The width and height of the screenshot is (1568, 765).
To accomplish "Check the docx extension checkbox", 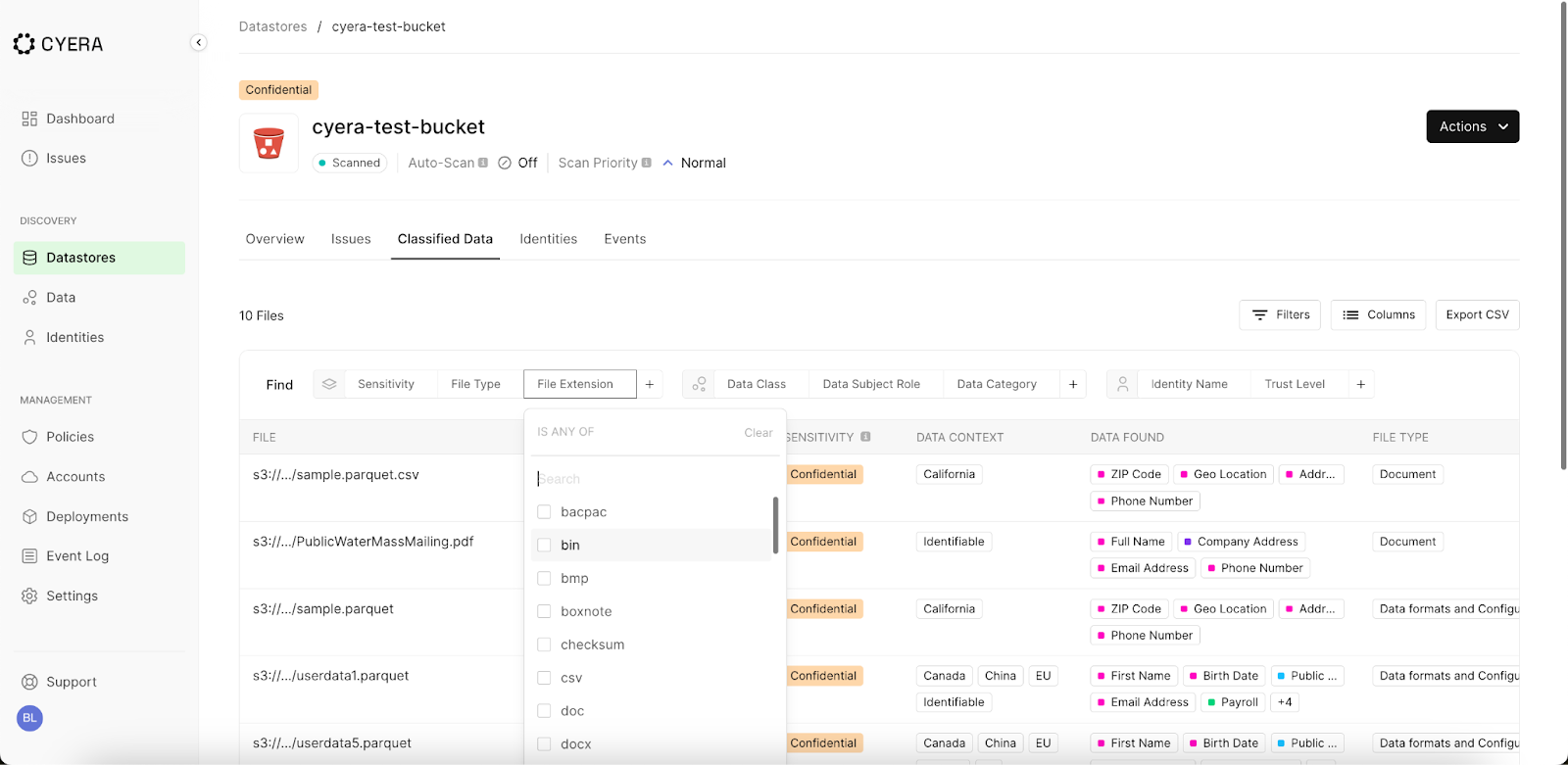I will (544, 744).
